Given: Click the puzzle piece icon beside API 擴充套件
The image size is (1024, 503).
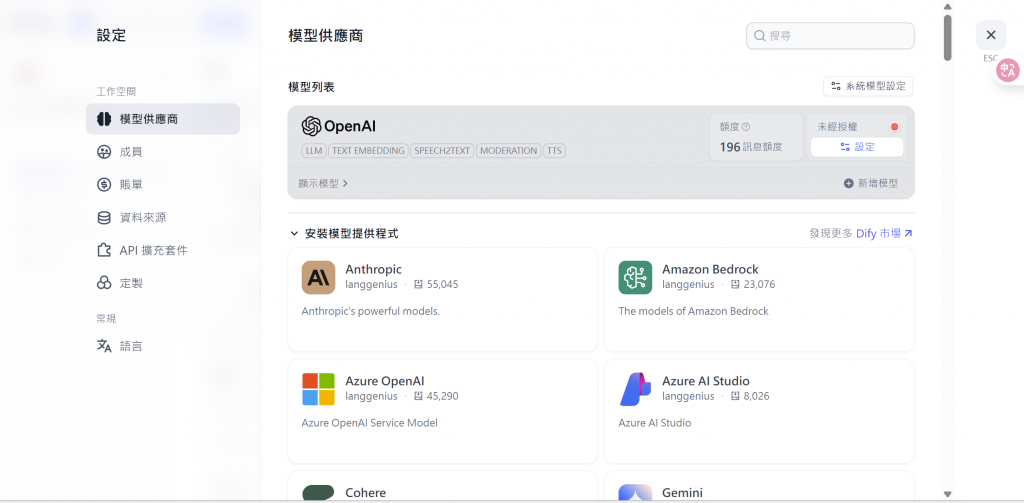Looking at the screenshot, I should 104,250.
